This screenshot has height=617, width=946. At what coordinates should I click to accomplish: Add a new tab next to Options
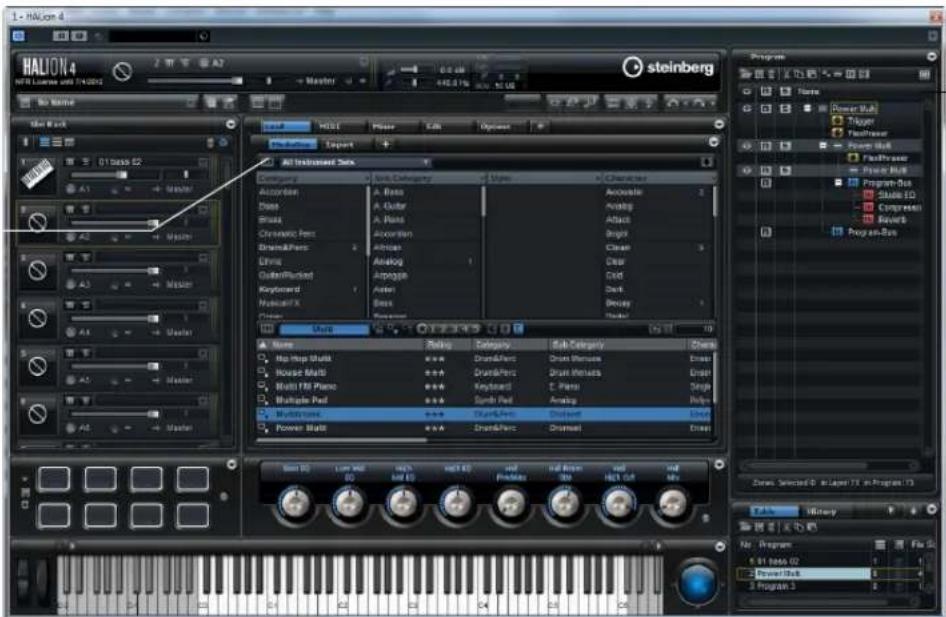point(540,126)
